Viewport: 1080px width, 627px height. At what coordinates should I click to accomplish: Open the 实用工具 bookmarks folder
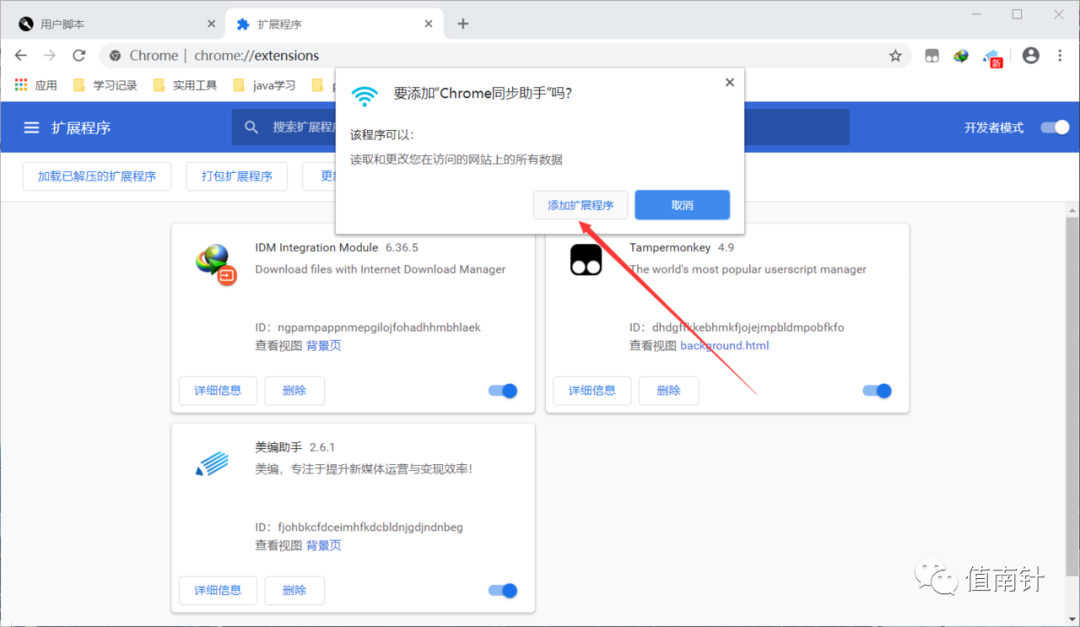[x=185, y=85]
